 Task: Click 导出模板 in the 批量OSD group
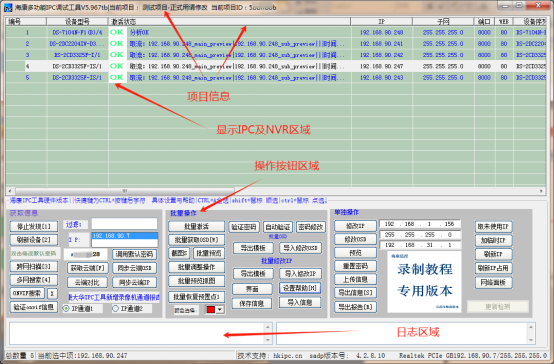[253, 248]
